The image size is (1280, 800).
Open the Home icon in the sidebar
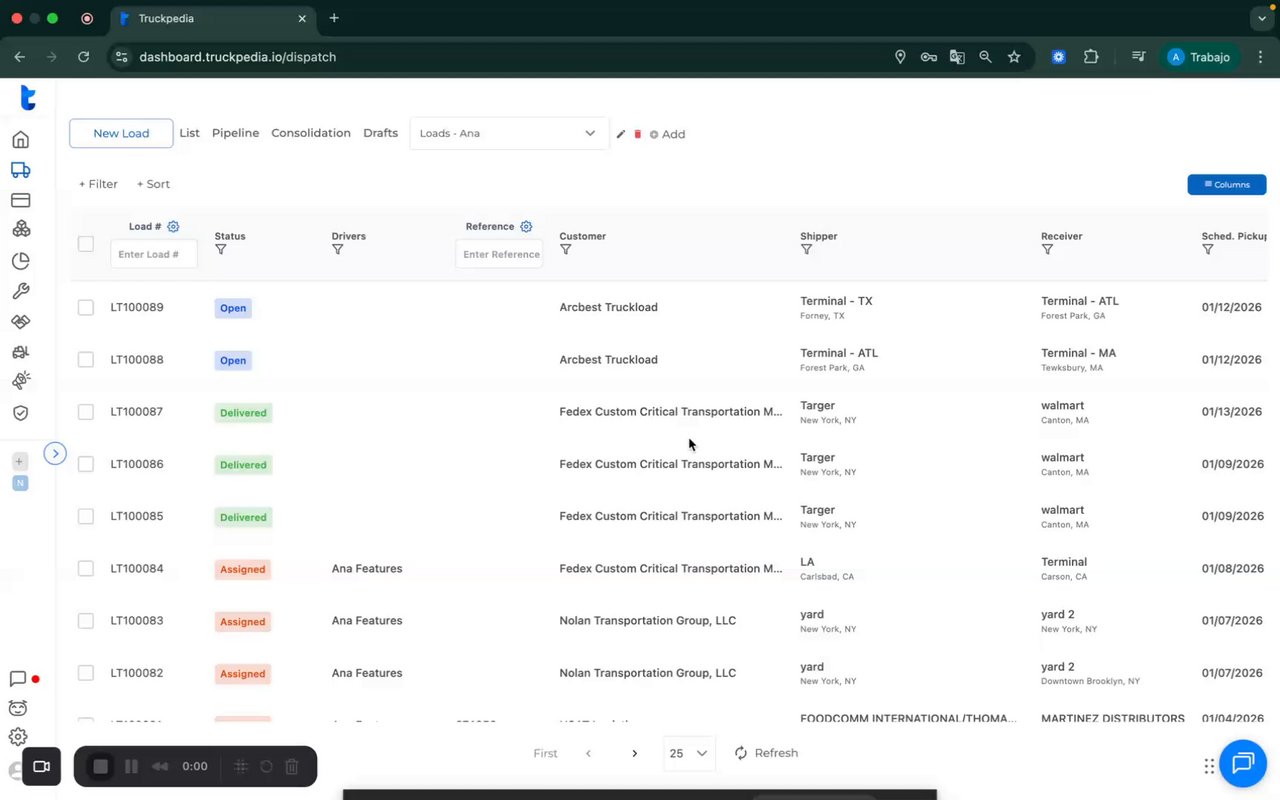pyautogui.click(x=20, y=140)
